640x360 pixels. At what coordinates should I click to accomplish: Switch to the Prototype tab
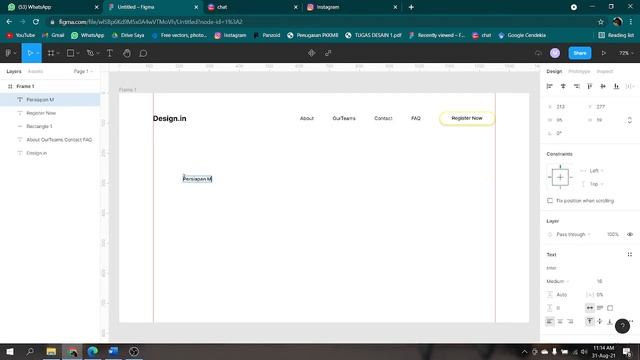579,71
